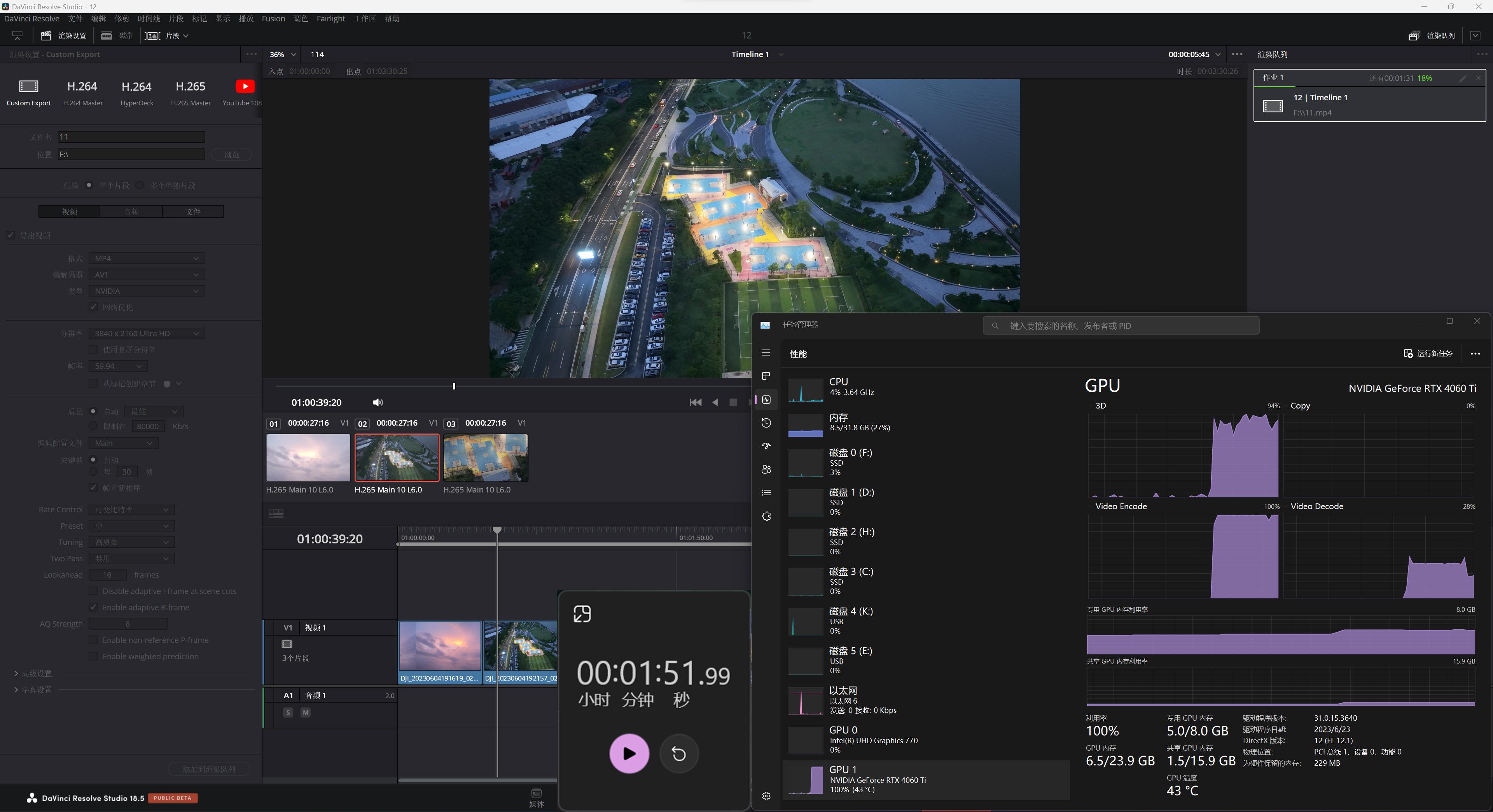Click the second video clip thumbnail in timeline
1493x812 pixels.
[396, 457]
